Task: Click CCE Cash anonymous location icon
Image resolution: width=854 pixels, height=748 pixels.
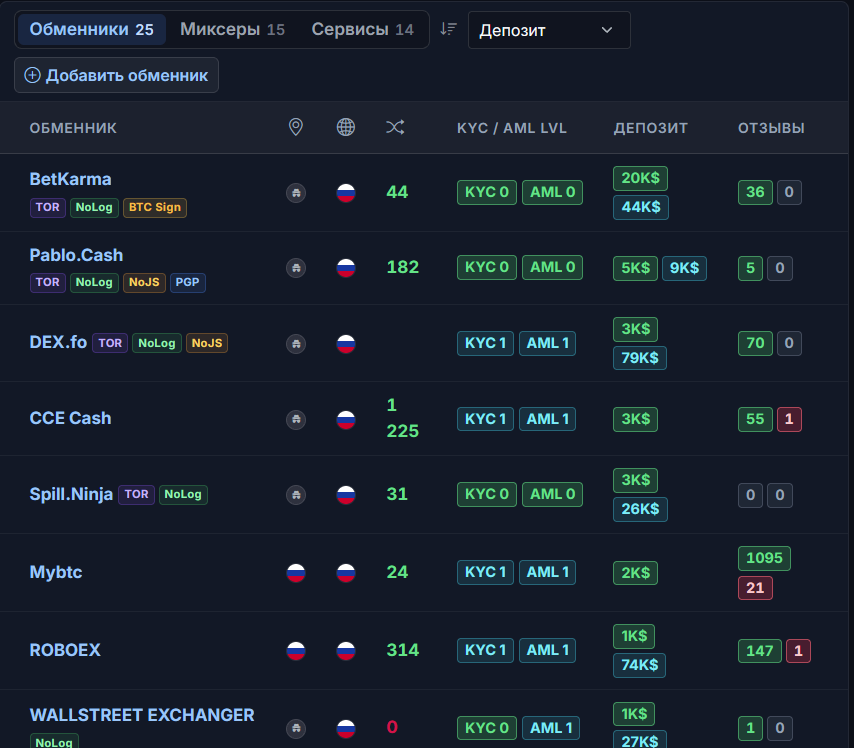Action: 296,419
